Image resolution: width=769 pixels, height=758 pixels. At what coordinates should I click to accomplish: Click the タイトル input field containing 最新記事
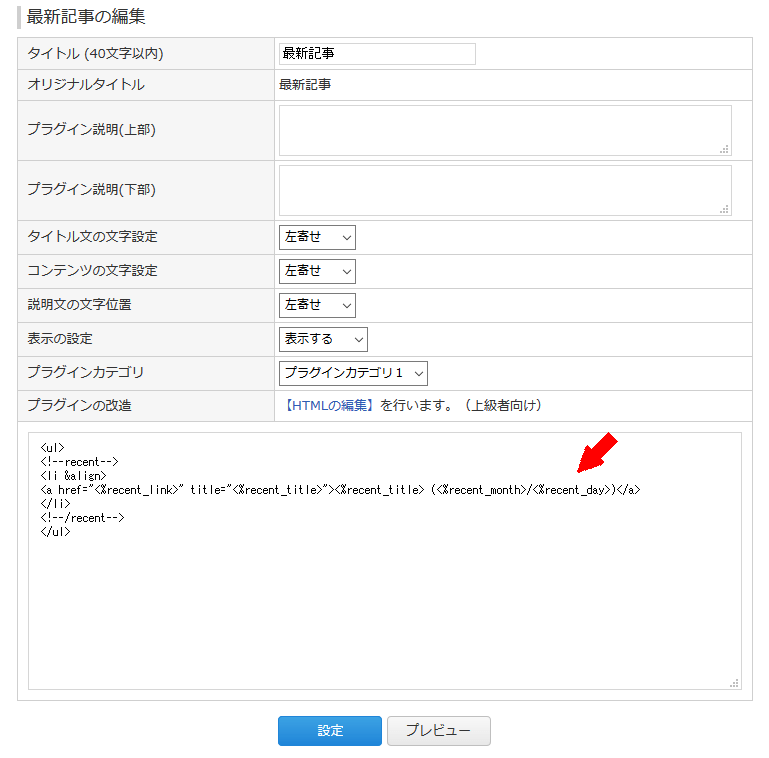coord(377,53)
